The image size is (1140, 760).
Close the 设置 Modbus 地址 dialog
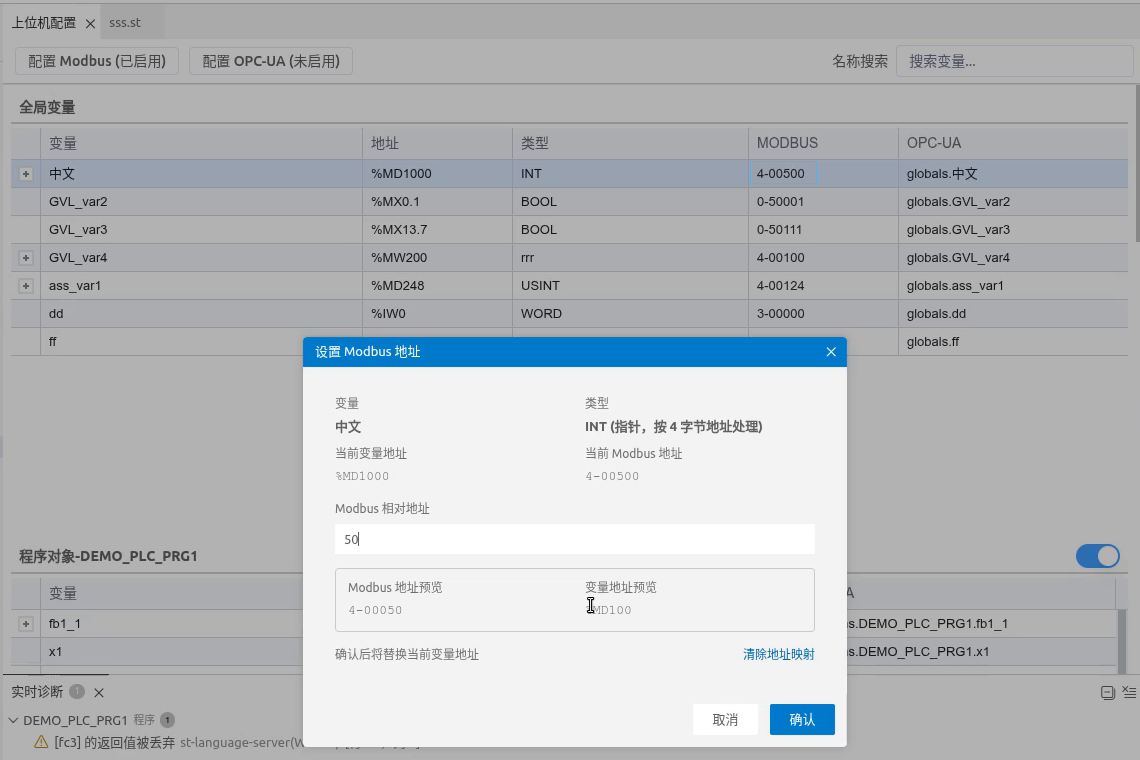pyautogui.click(x=831, y=352)
